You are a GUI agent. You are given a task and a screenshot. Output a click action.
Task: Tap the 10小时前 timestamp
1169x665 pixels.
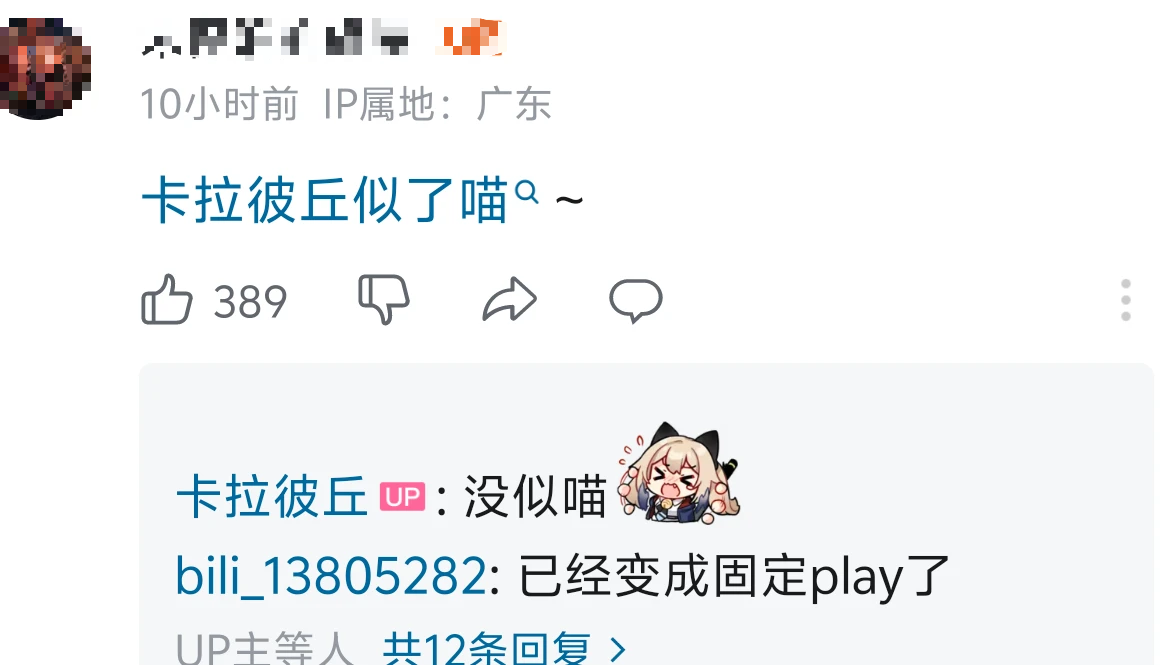pyautogui.click(x=219, y=104)
